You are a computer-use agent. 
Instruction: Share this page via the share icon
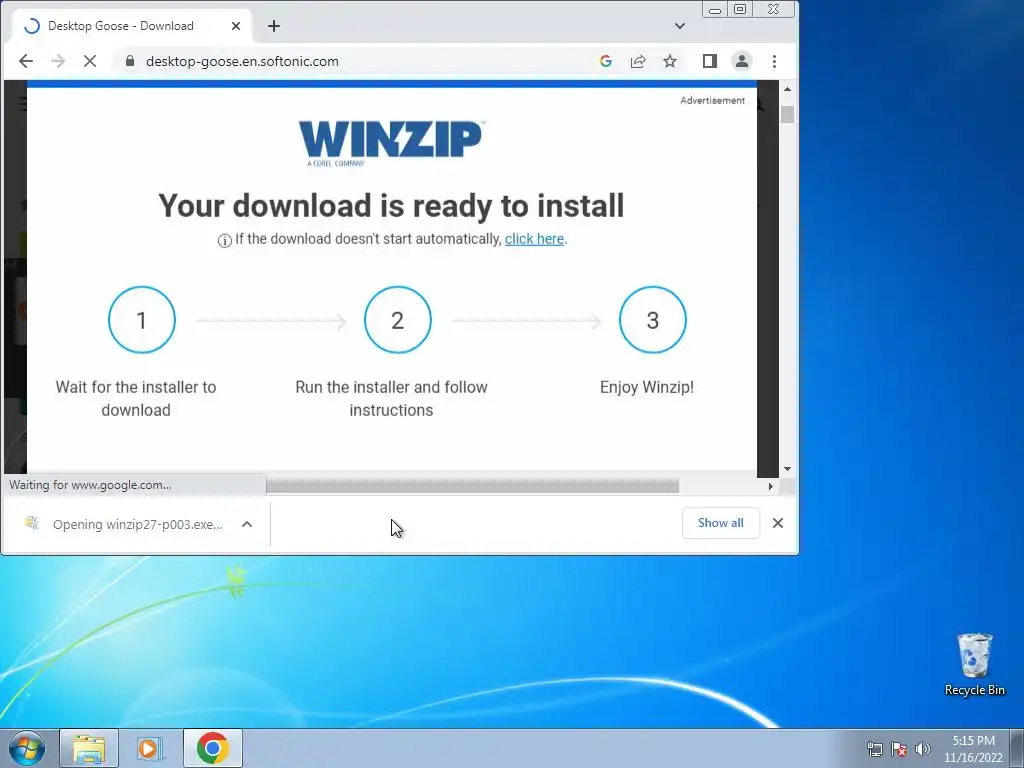(638, 61)
